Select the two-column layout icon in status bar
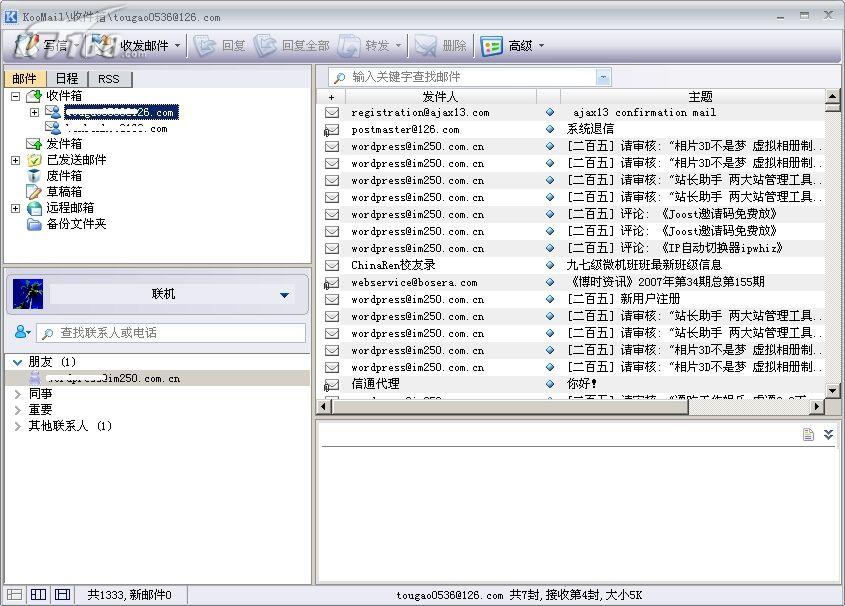Viewport: 845px width, 606px height. point(38,595)
